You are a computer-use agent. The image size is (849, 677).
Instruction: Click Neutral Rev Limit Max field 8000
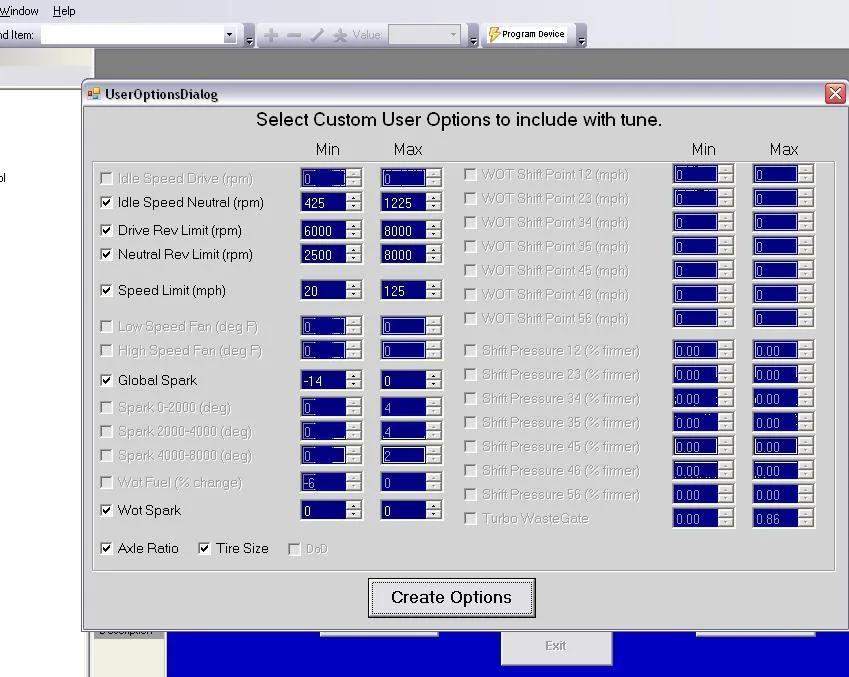point(403,255)
